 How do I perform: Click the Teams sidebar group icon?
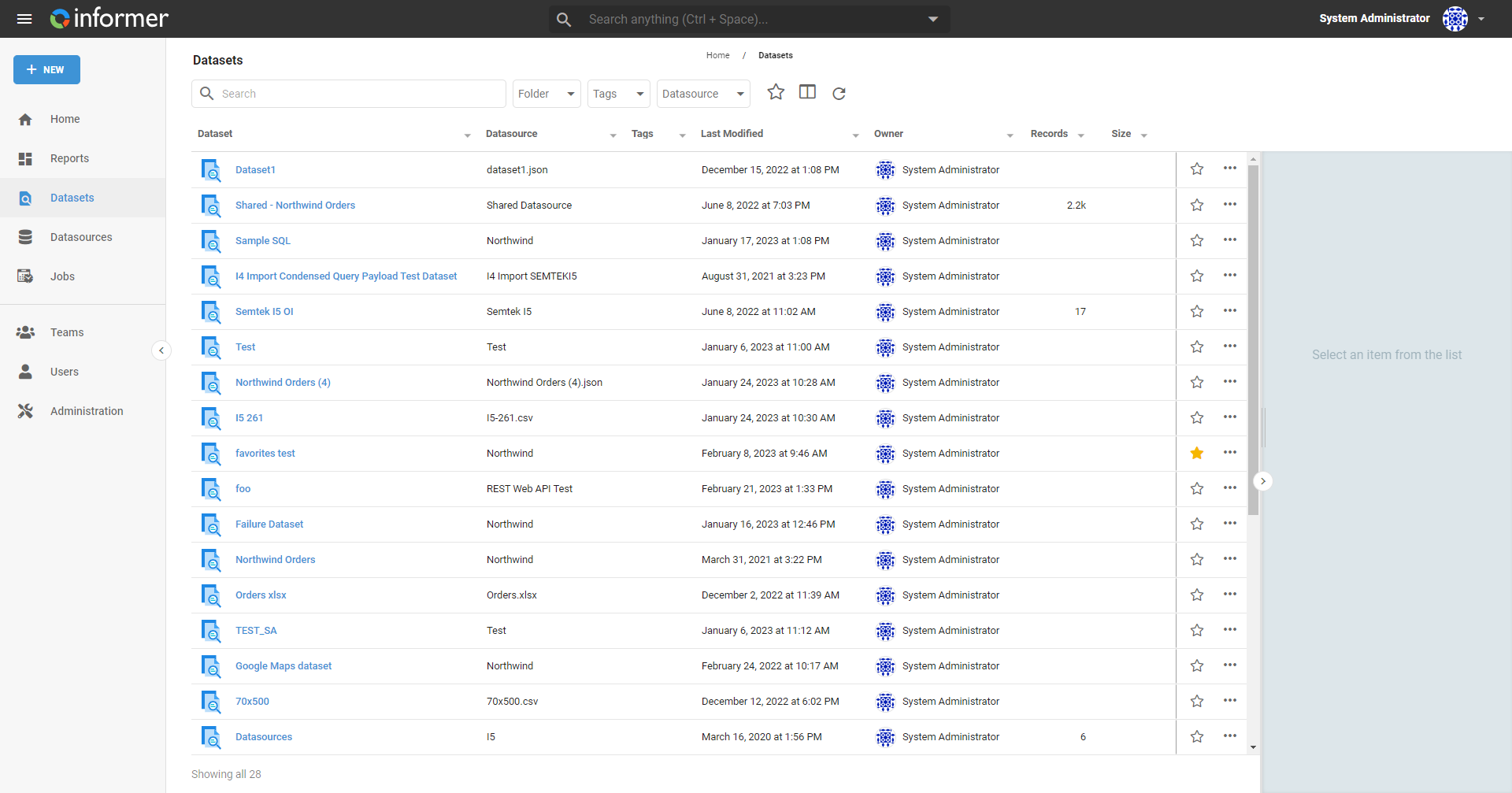25,332
